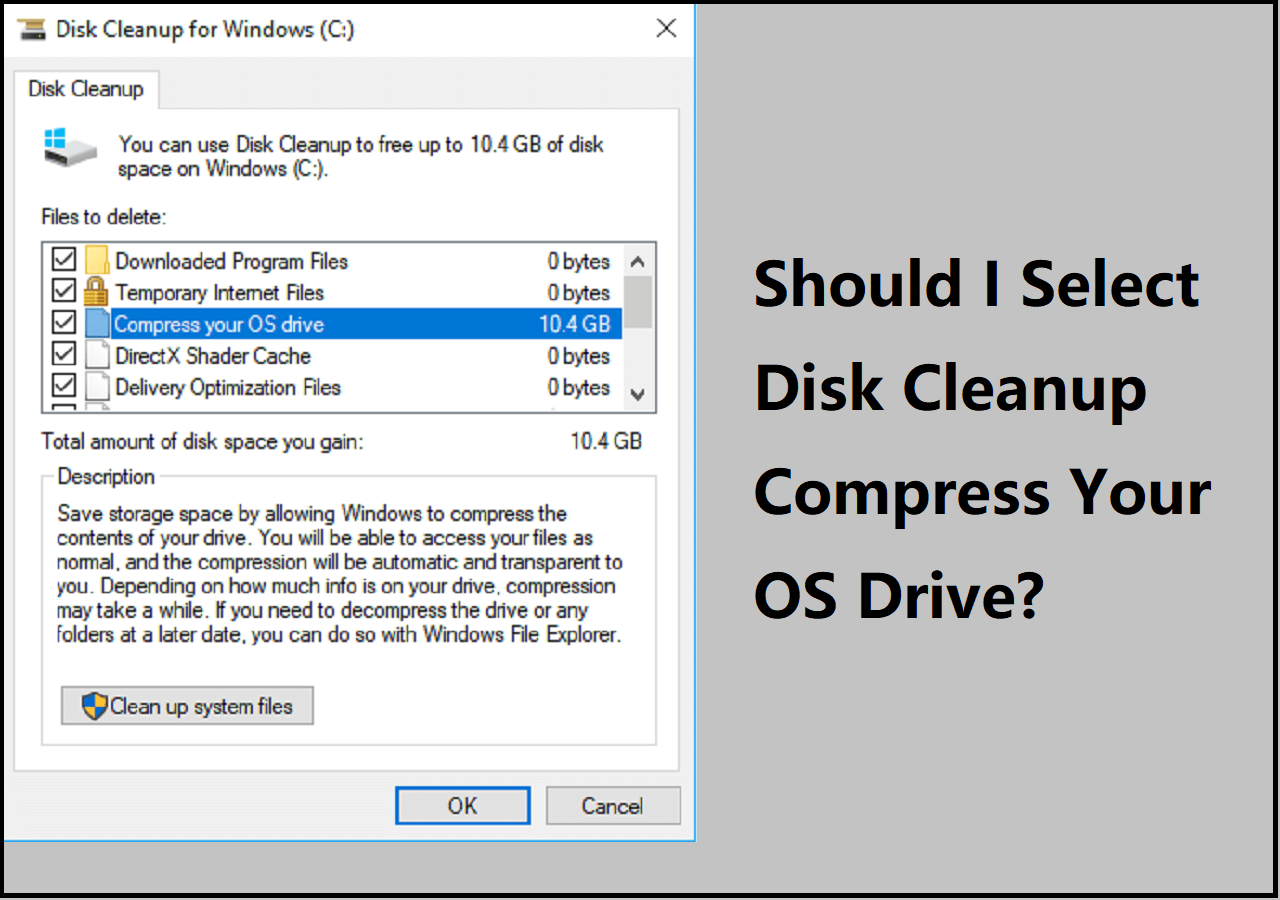Click the Downloaded Program Files folder icon
1280x900 pixels.
pos(96,261)
